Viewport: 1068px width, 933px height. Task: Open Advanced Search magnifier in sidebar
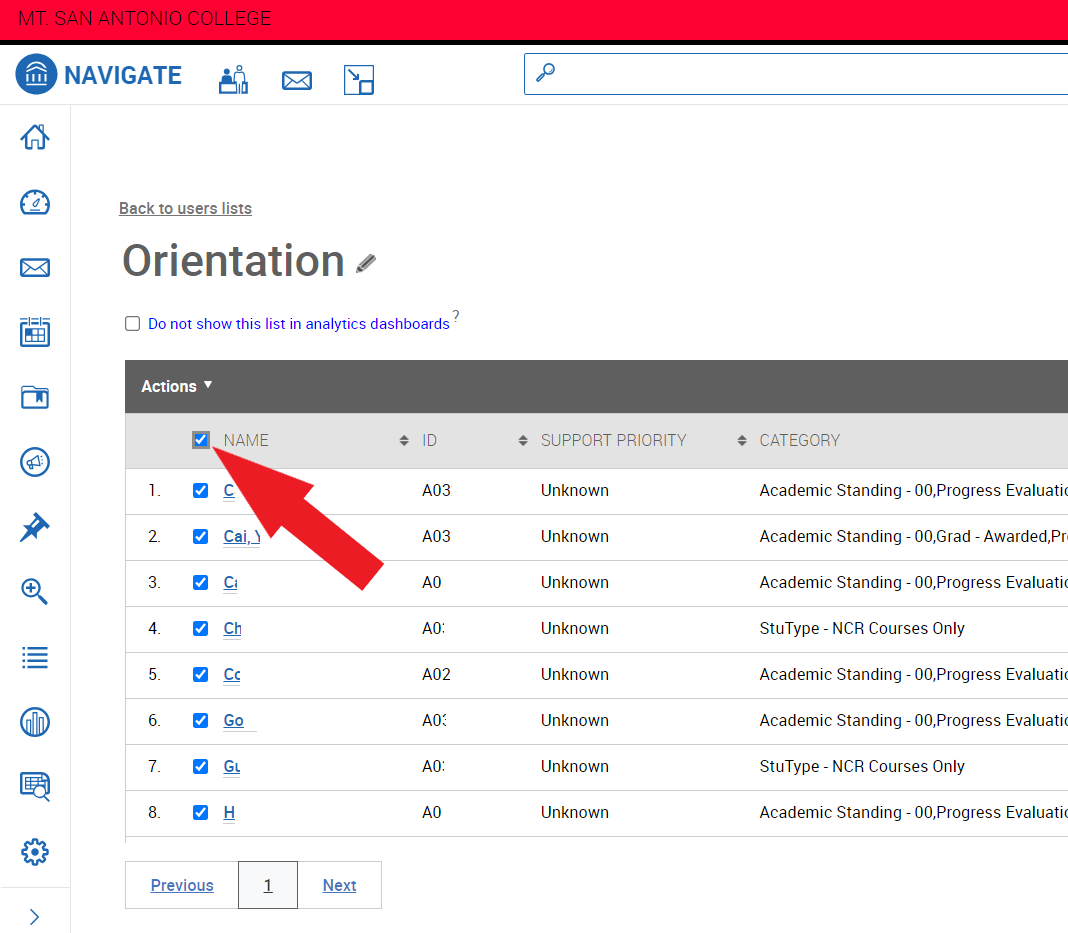click(x=35, y=591)
